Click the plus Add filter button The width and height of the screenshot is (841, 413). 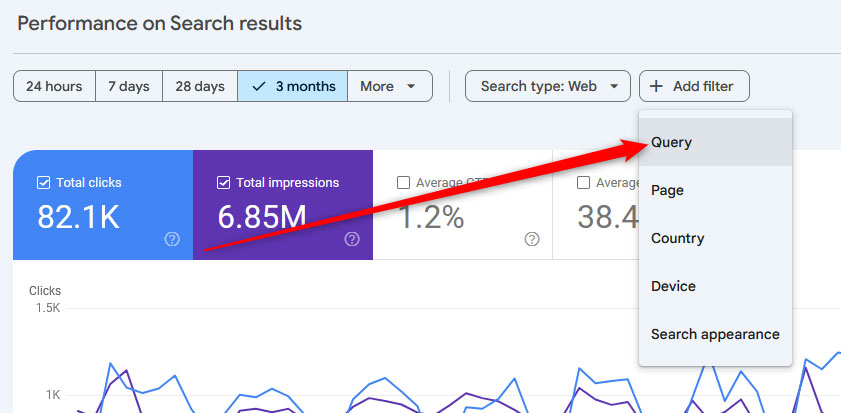[x=694, y=86]
